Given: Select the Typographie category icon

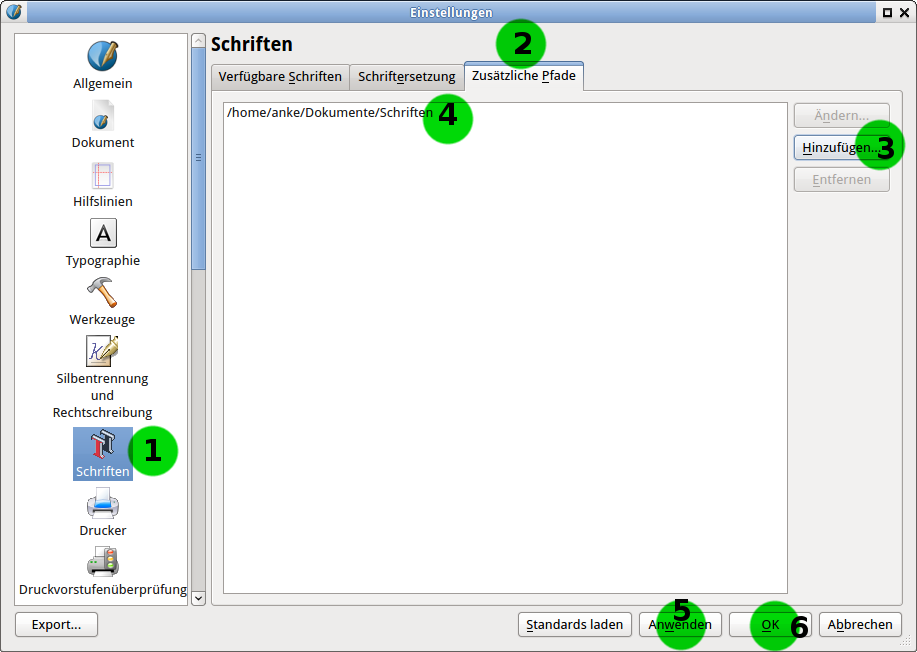Looking at the screenshot, I should click(x=102, y=234).
